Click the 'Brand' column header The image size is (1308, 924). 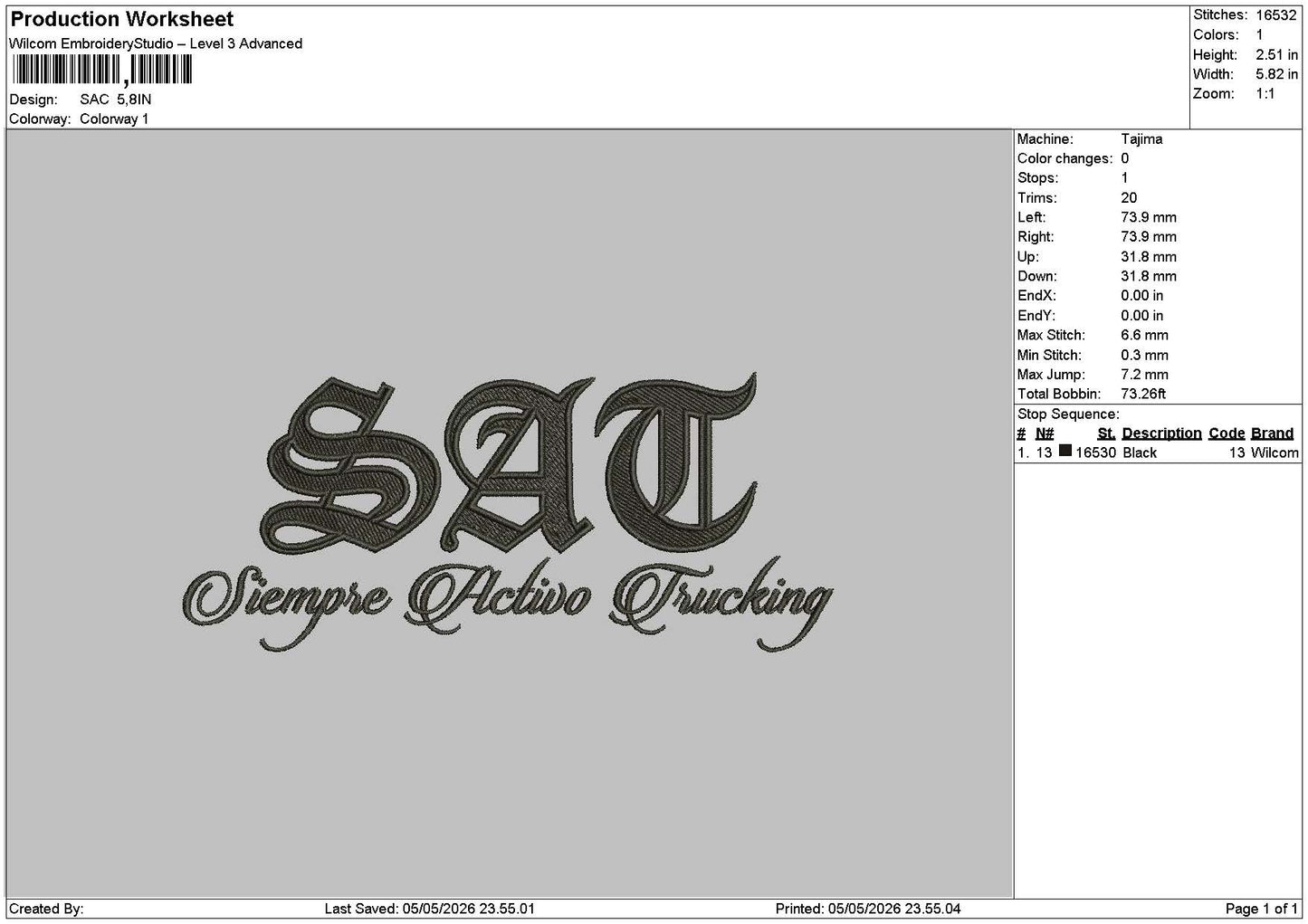1272,433
